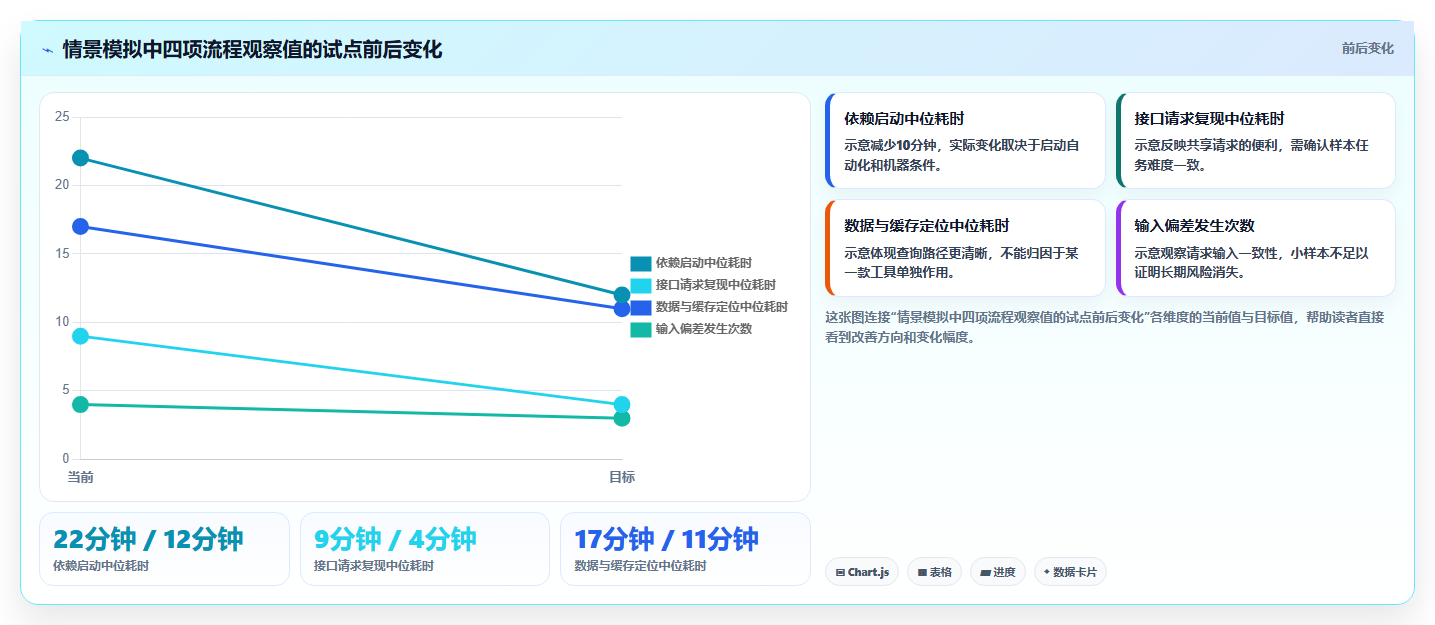Select the 4 data point at 当前
The image size is (1435, 625).
click(80, 404)
